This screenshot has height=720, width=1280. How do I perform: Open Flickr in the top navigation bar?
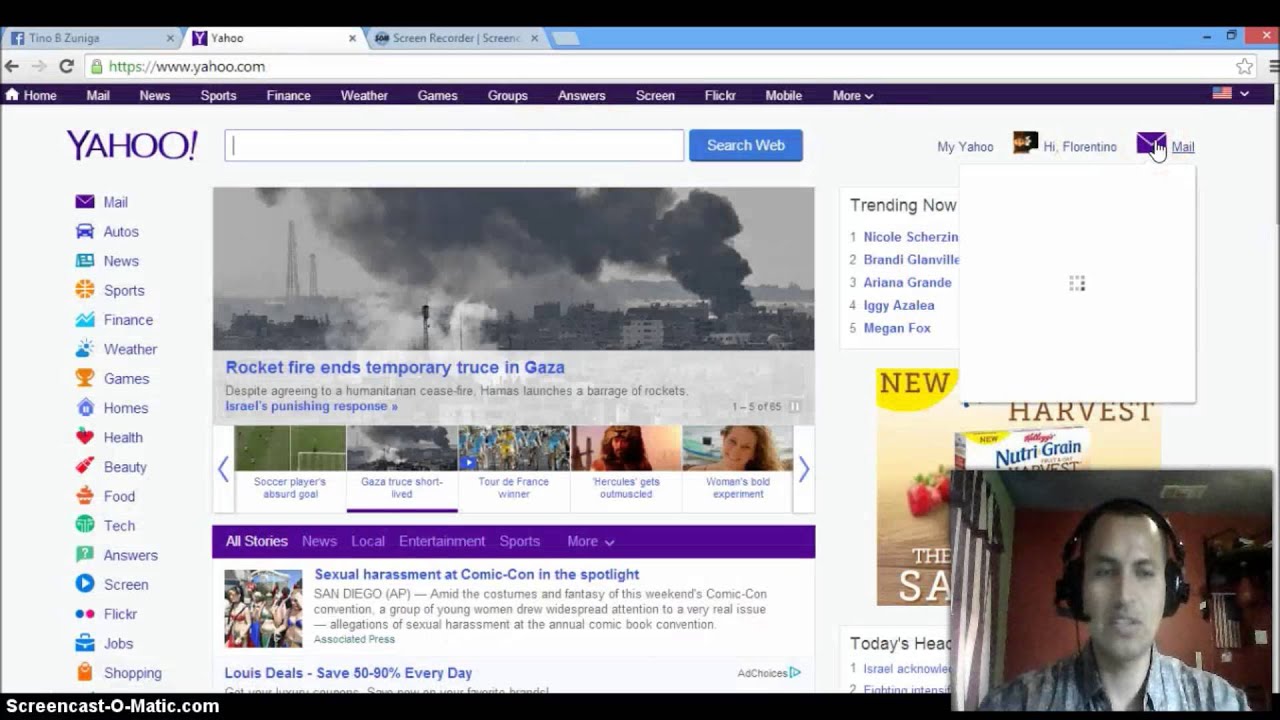720,96
